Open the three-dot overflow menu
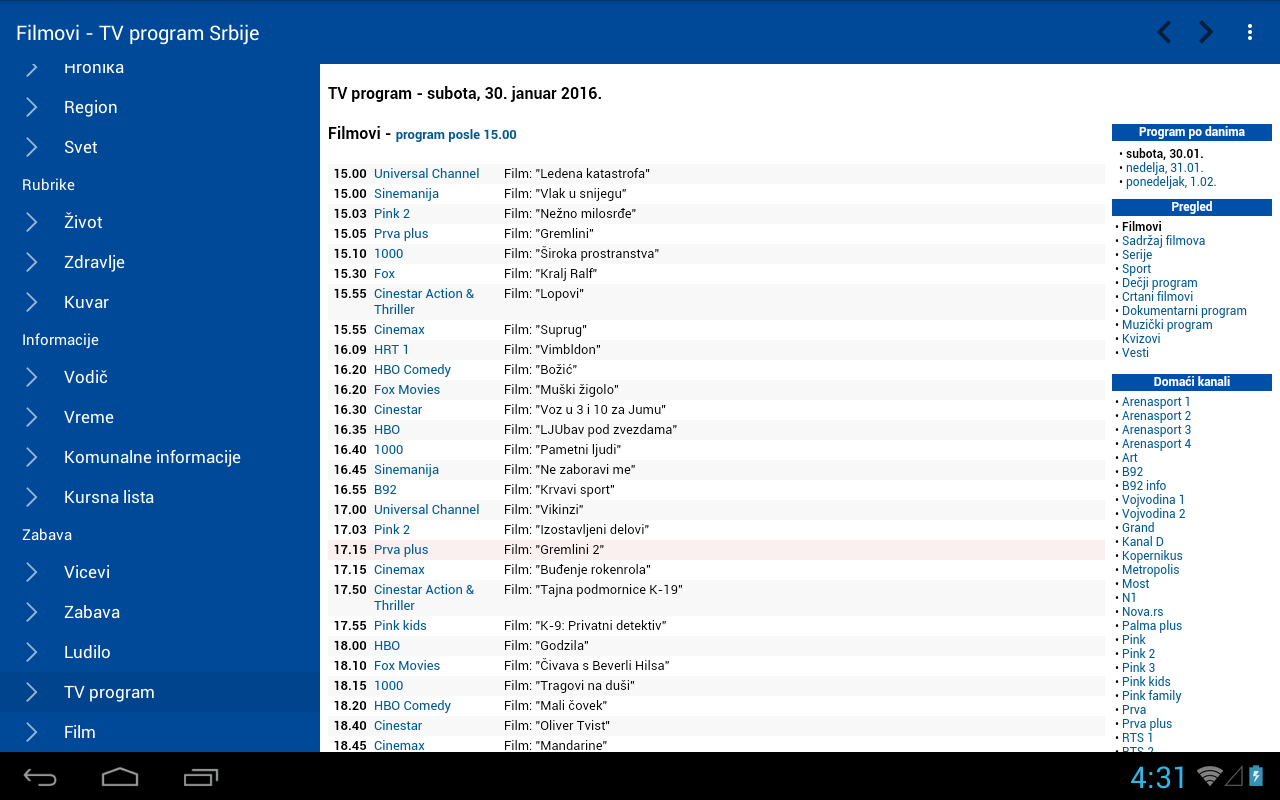 [1250, 32]
